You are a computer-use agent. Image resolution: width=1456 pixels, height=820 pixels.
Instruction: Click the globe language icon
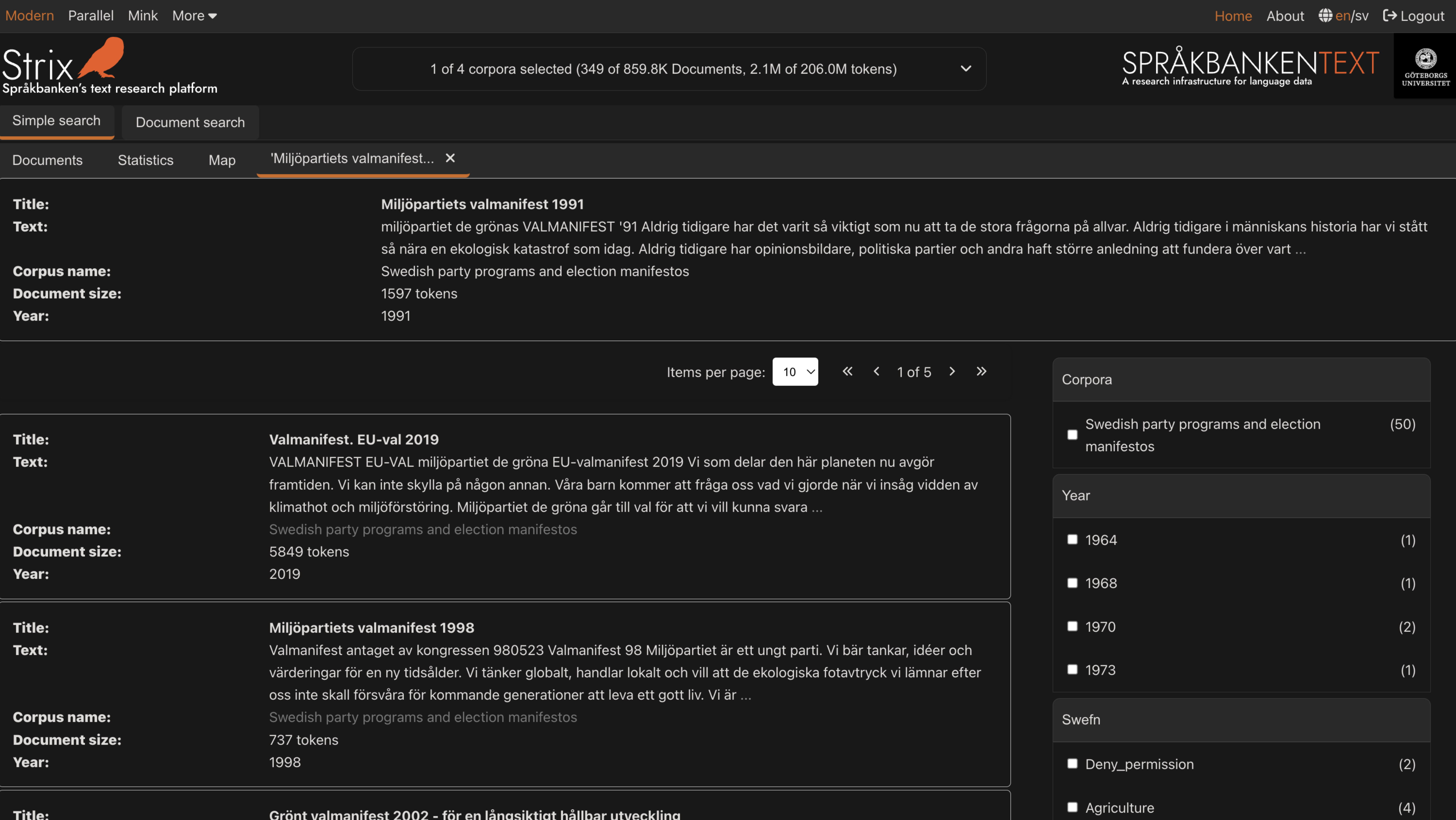click(x=1326, y=16)
